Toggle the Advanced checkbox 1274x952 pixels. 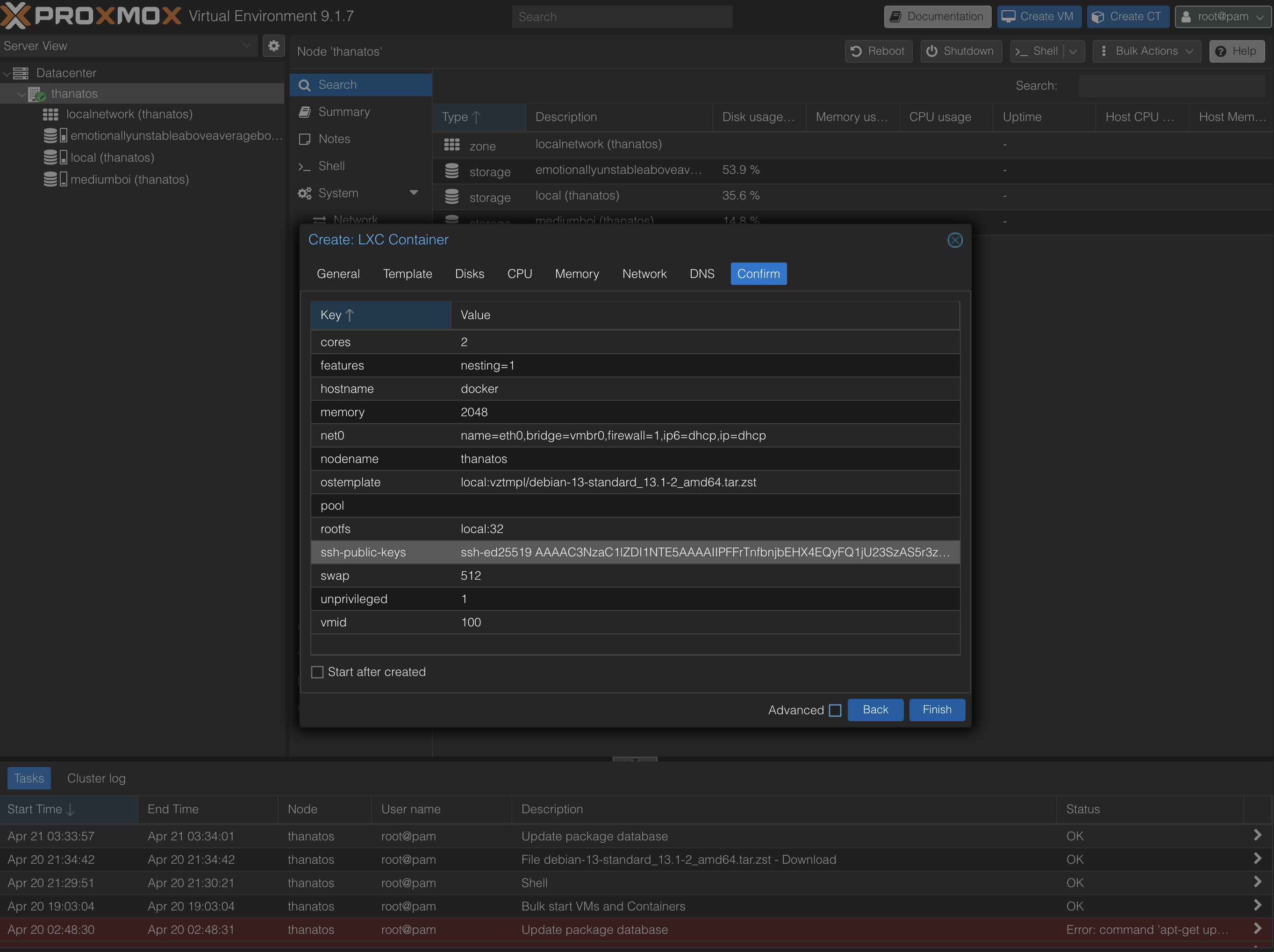click(x=835, y=710)
